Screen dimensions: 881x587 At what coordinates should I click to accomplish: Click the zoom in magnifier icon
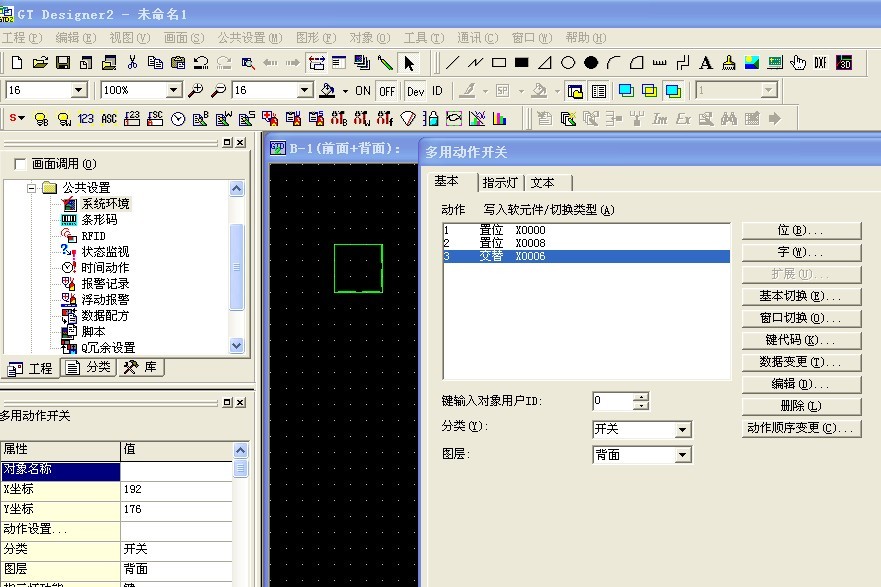[196, 90]
